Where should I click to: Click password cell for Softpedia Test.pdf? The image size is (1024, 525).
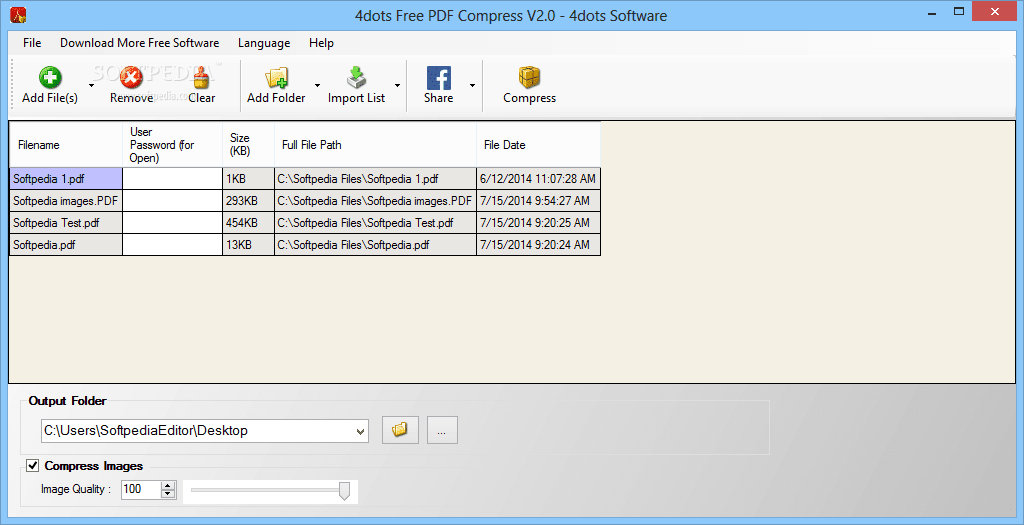tap(172, 223)
